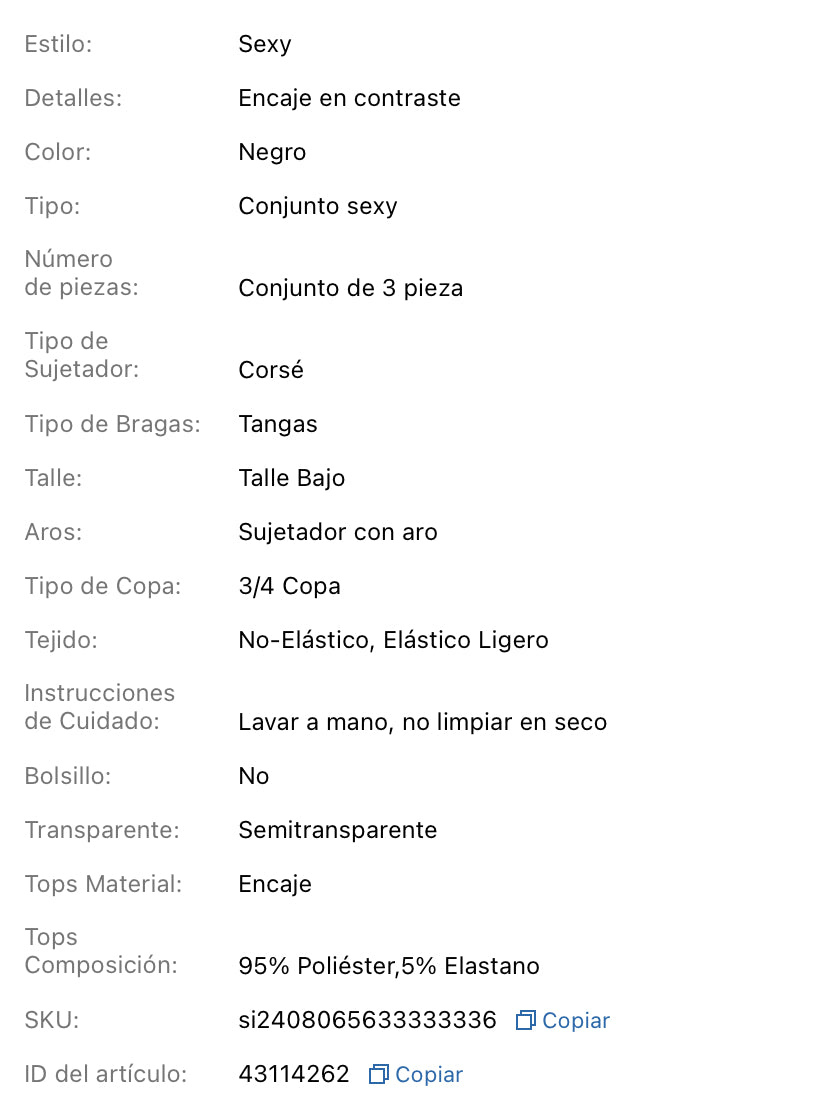Screen dimensions: 828x1108
Task: Click the Conjunto de 3 pieza value
Action: [x=350, y=289]
